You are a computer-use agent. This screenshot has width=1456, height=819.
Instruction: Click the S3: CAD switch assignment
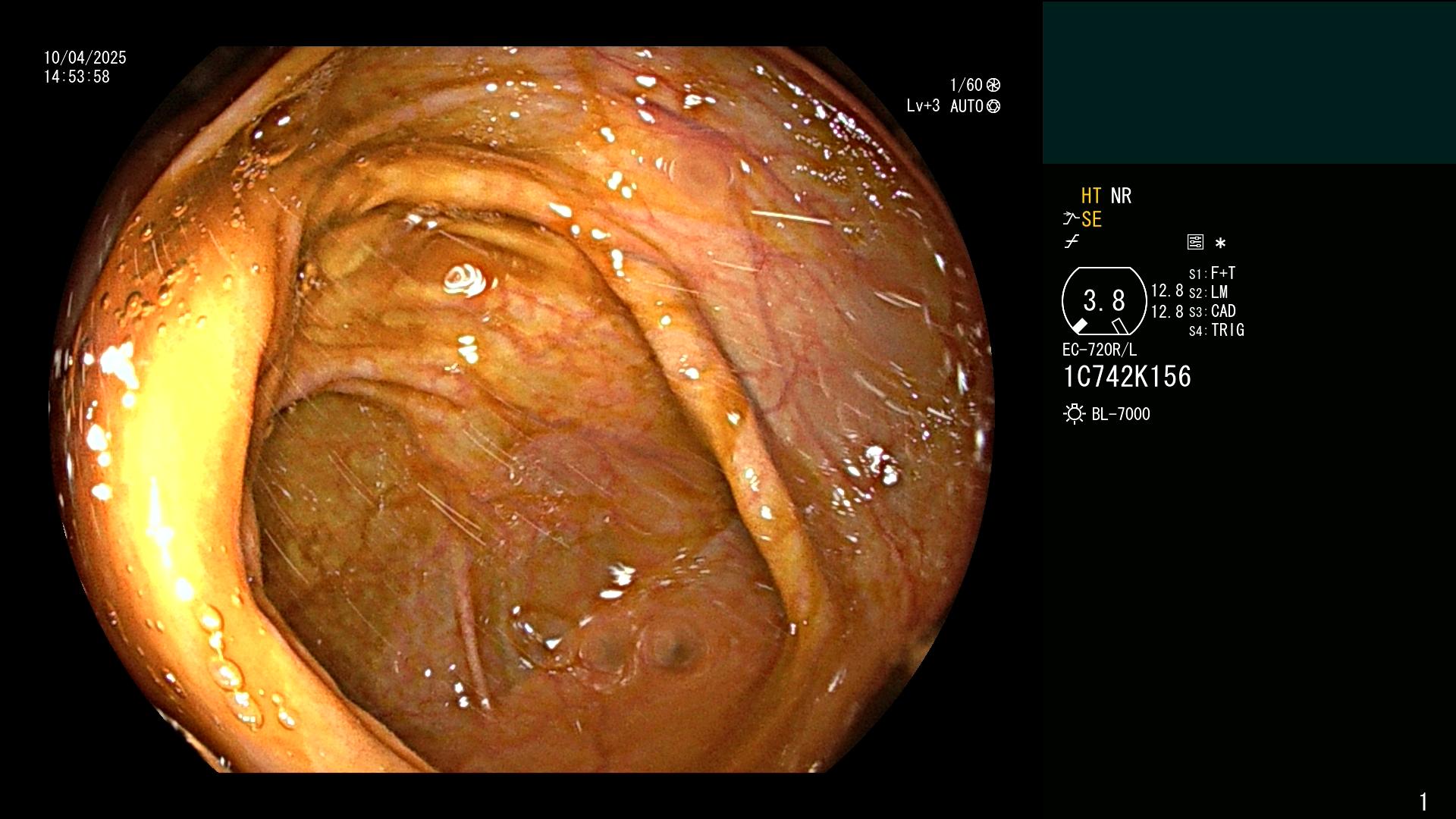tap(1212, 311)
